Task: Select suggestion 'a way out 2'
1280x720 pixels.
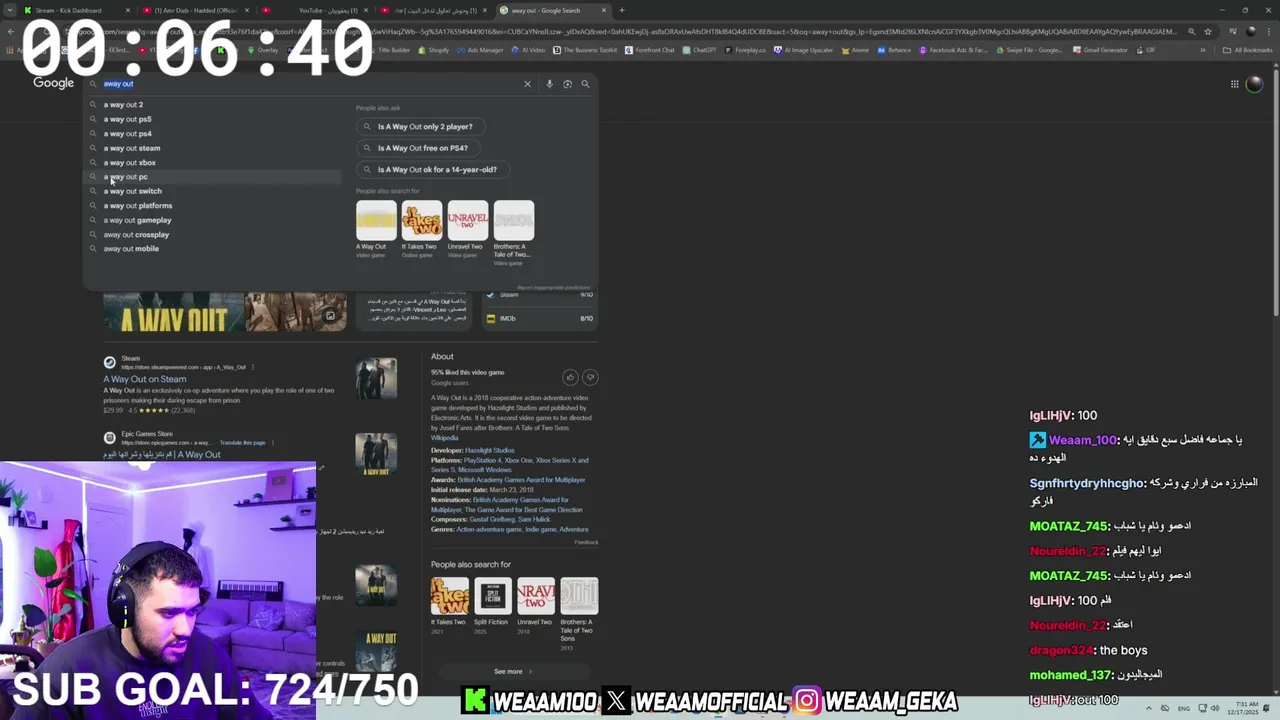Action: (212, 105)
